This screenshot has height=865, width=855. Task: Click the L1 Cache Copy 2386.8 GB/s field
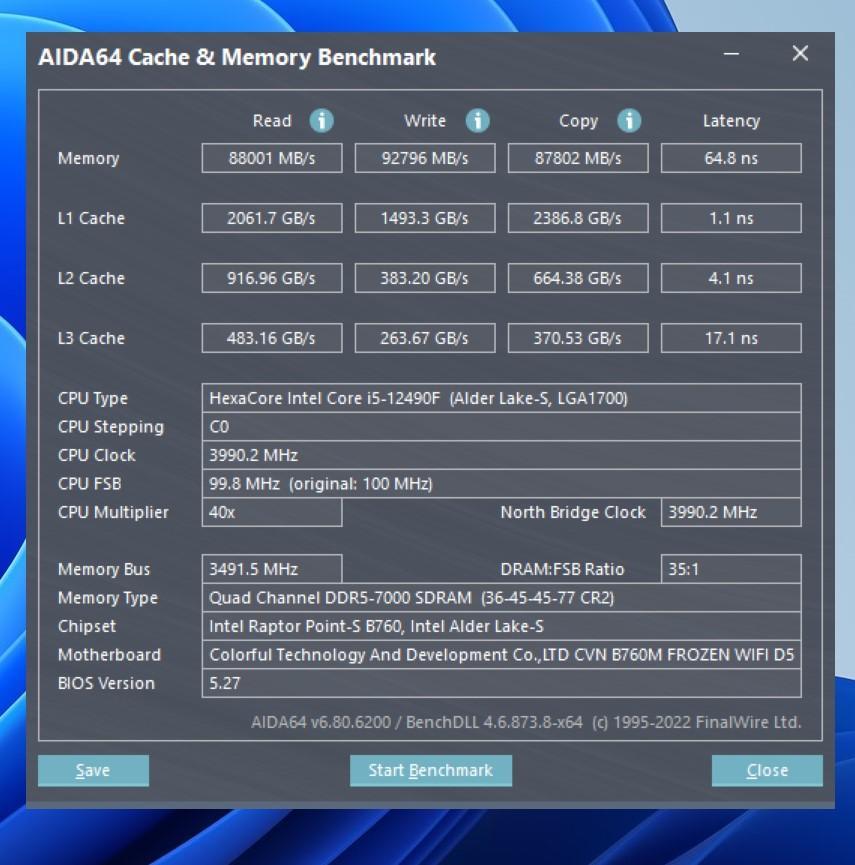(578, 218)
